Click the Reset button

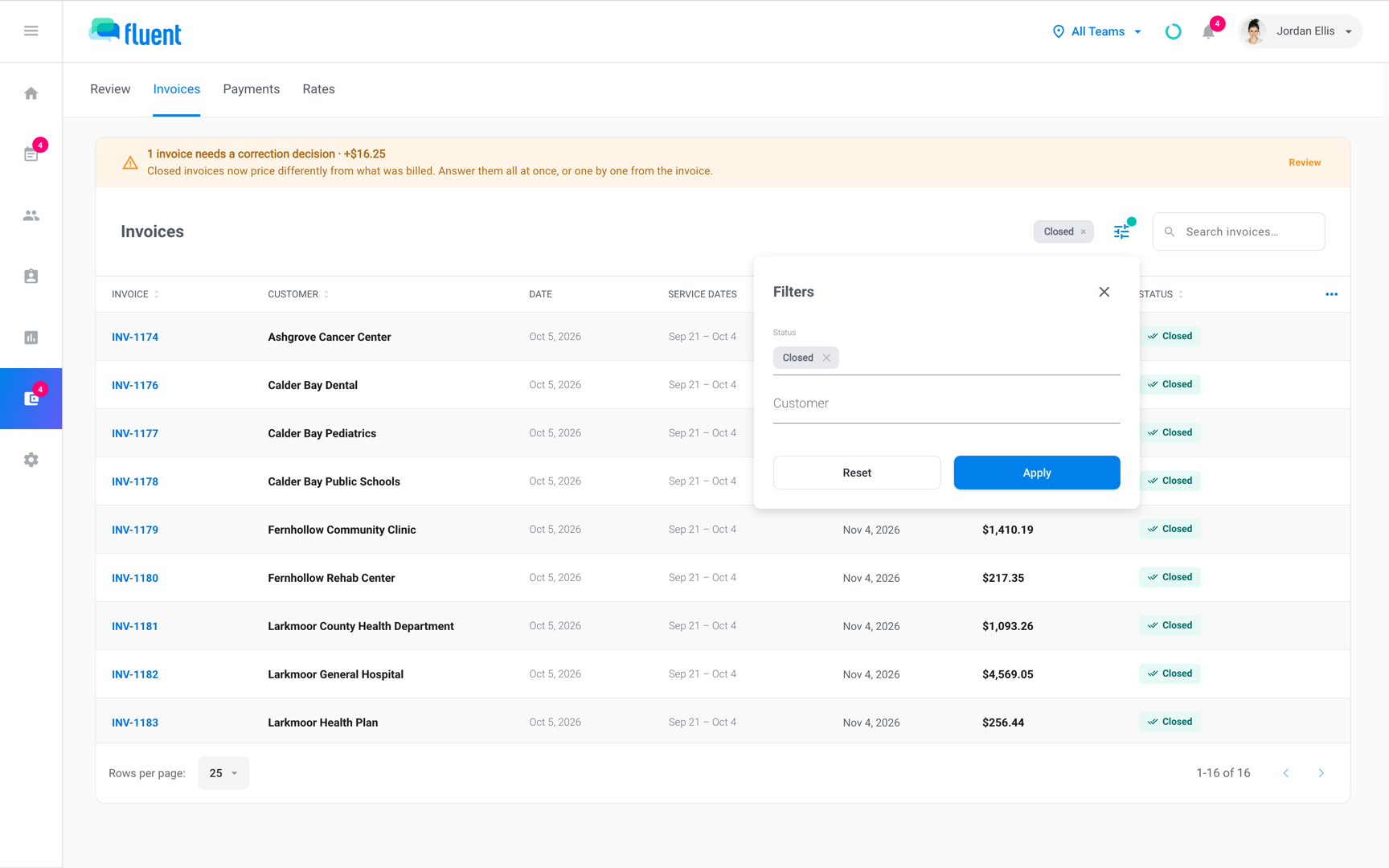[x=857, y=473]
